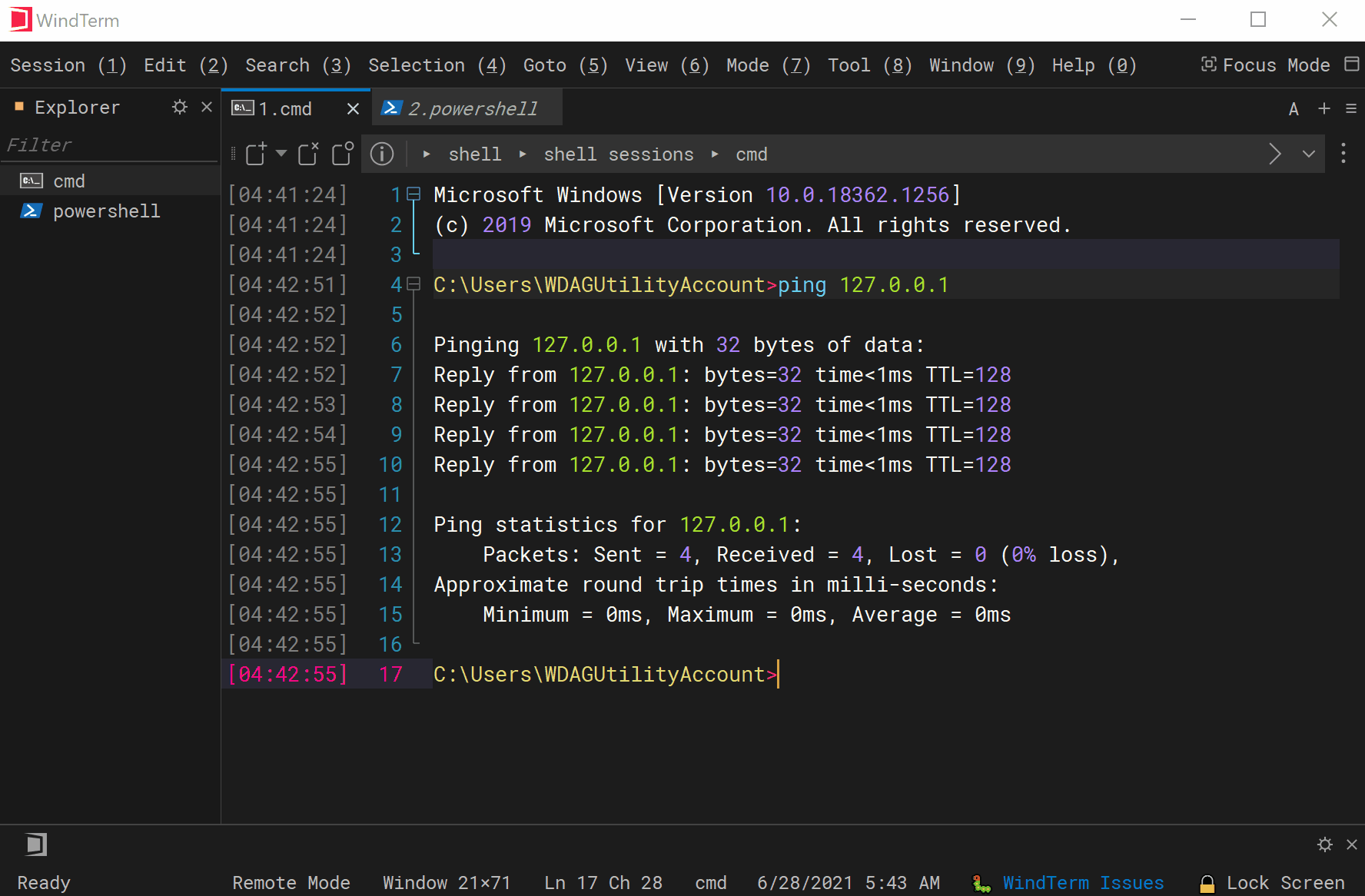Viewport: 1365px width, 896px height.
Task: Open the tab list hamburger menu
Action: pos(1351,109)
